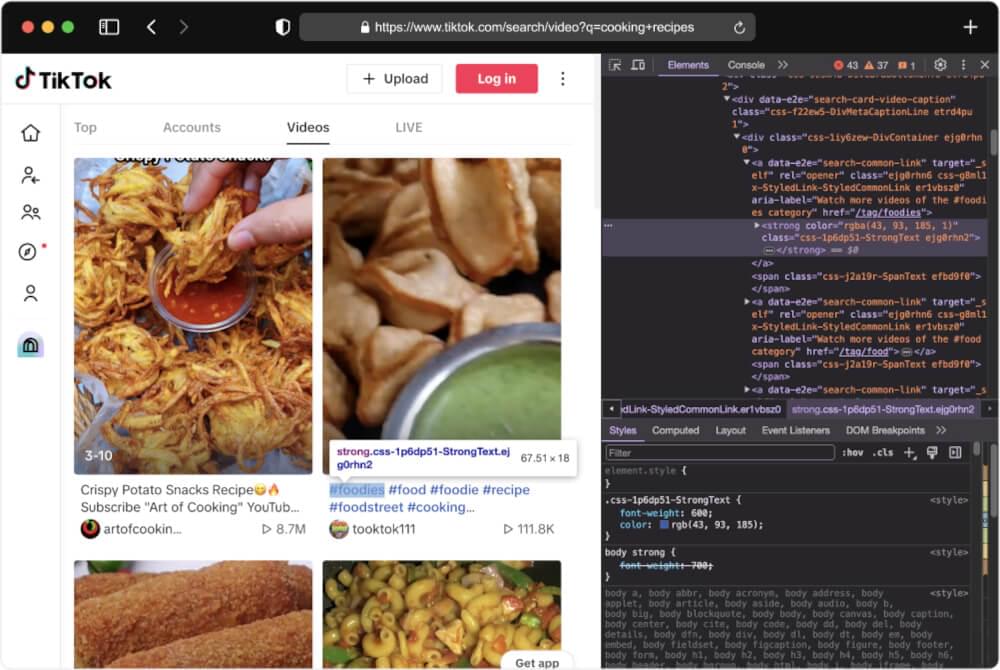The height and width of the screenshot is (670, 1000).
Task: Open the Following sidebar icon
Action: click(31, 175)
